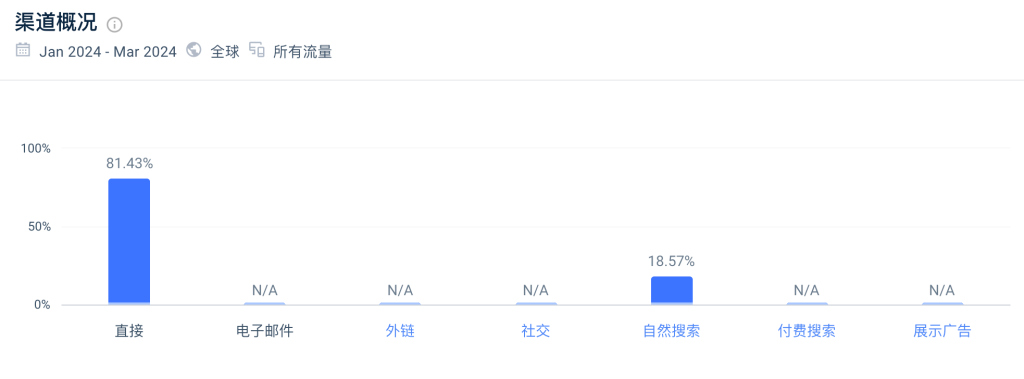Click the 所有流量 traffic label

[x=302, y=52]
